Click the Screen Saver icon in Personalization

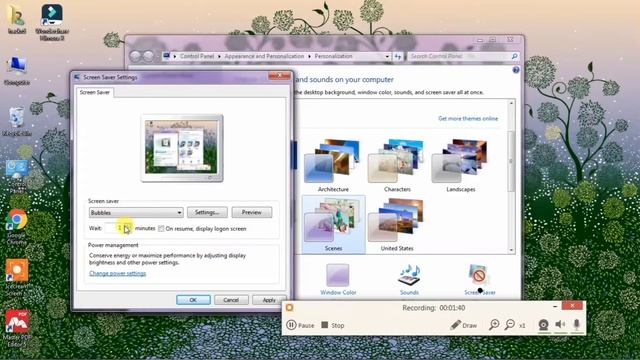click(479, 275)
